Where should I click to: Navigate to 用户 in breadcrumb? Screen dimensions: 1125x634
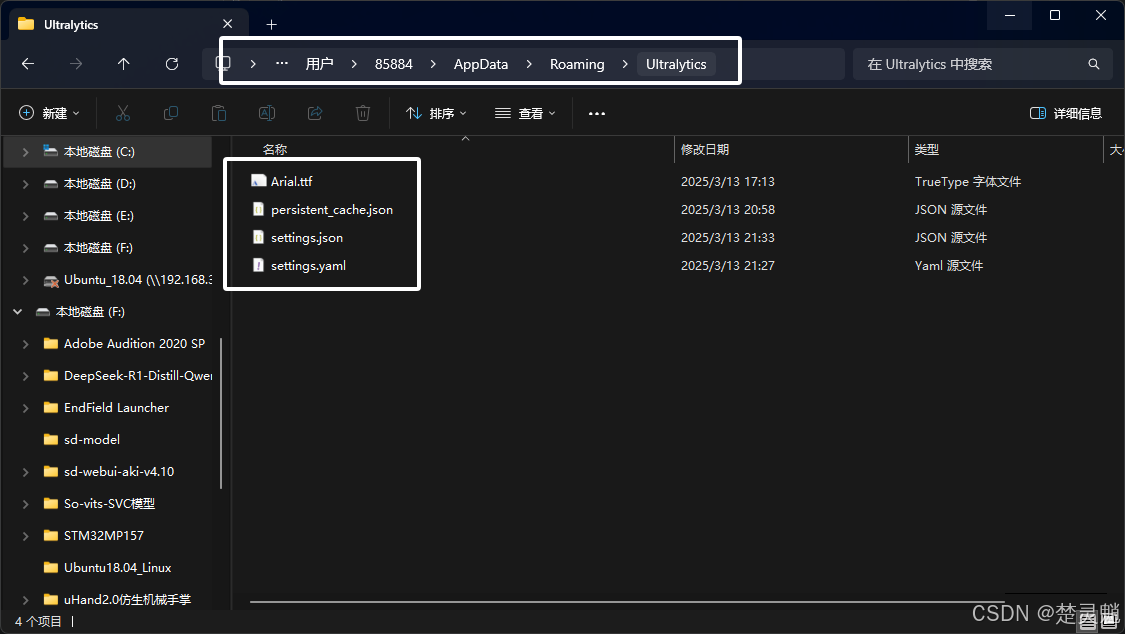tap(319, 64)
